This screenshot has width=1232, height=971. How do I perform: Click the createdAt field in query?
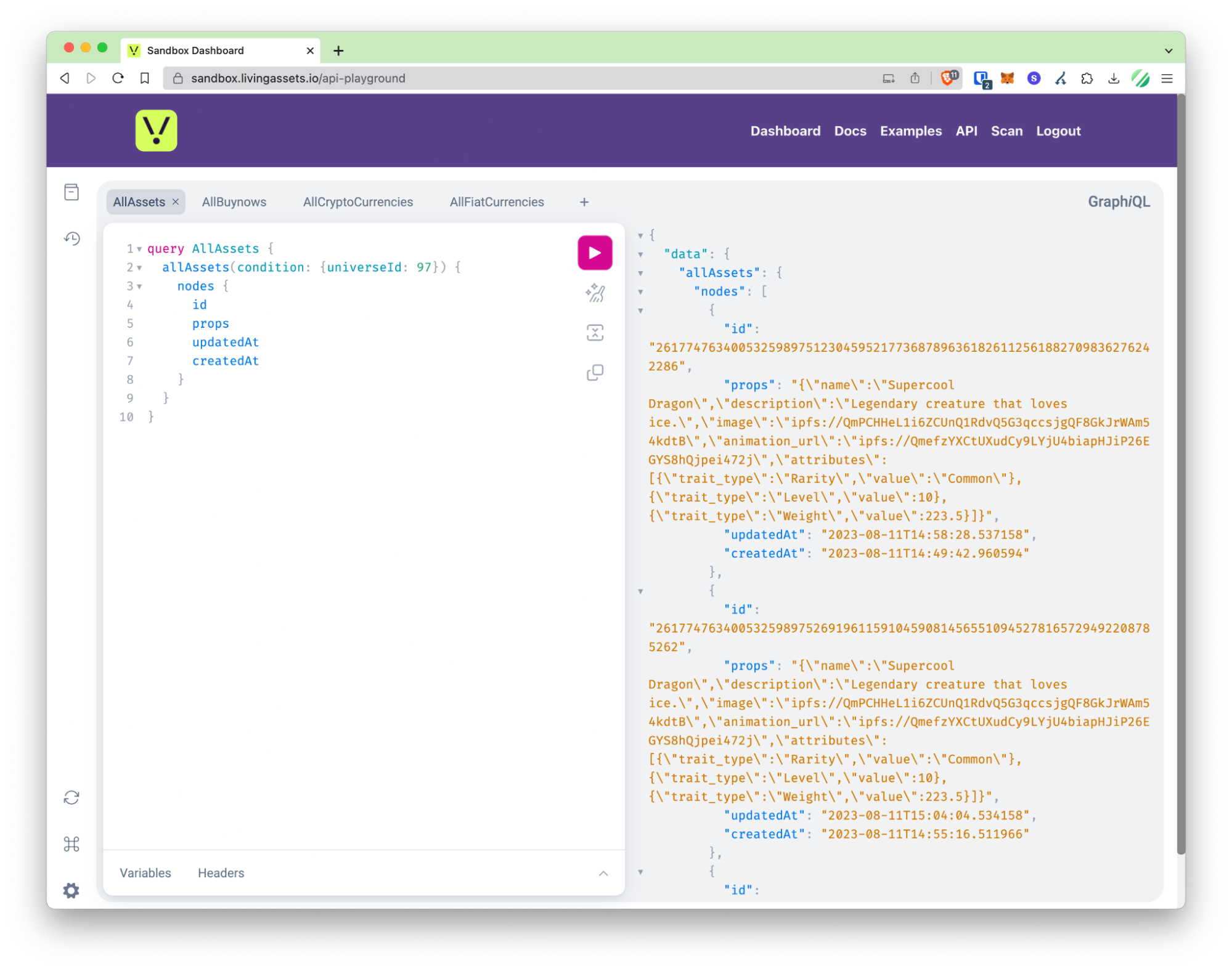coord(225,361)
